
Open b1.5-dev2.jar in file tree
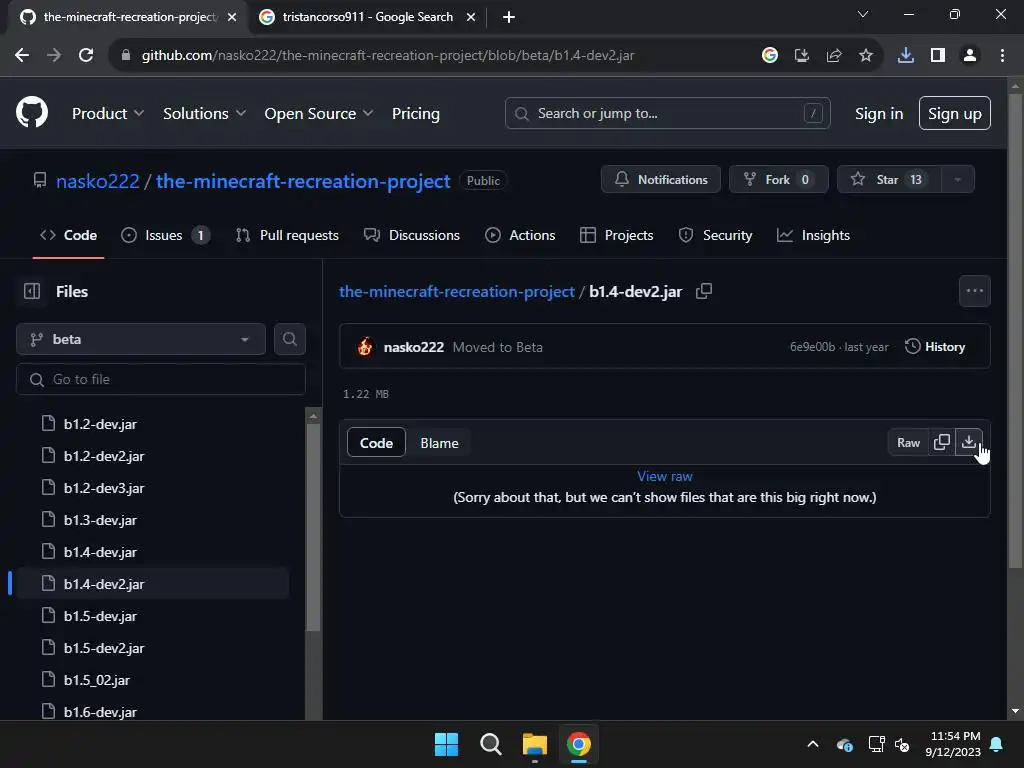click(x=153, y=648)
